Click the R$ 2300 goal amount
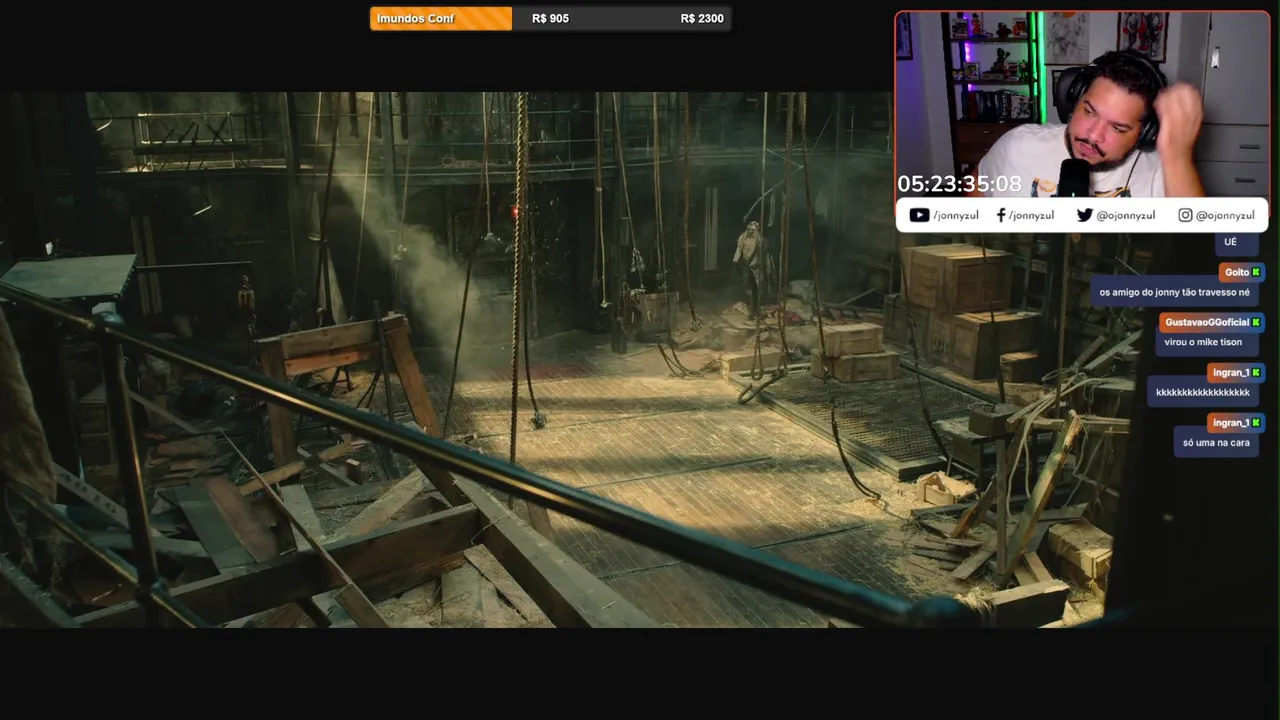1280x720 pixels. (702, 18)
